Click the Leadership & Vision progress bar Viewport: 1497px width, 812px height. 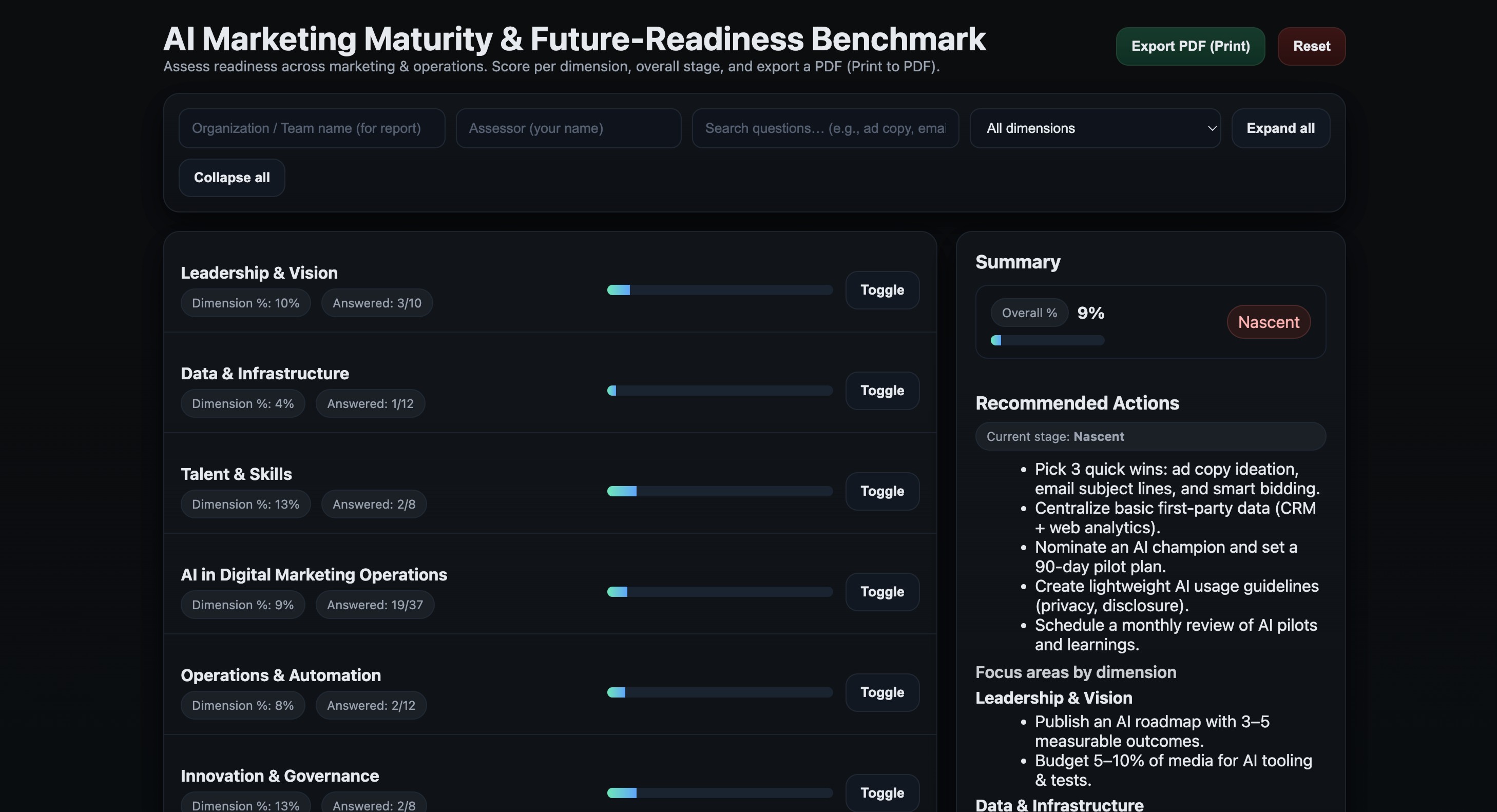pyautogui.click(x=719, y=290)
